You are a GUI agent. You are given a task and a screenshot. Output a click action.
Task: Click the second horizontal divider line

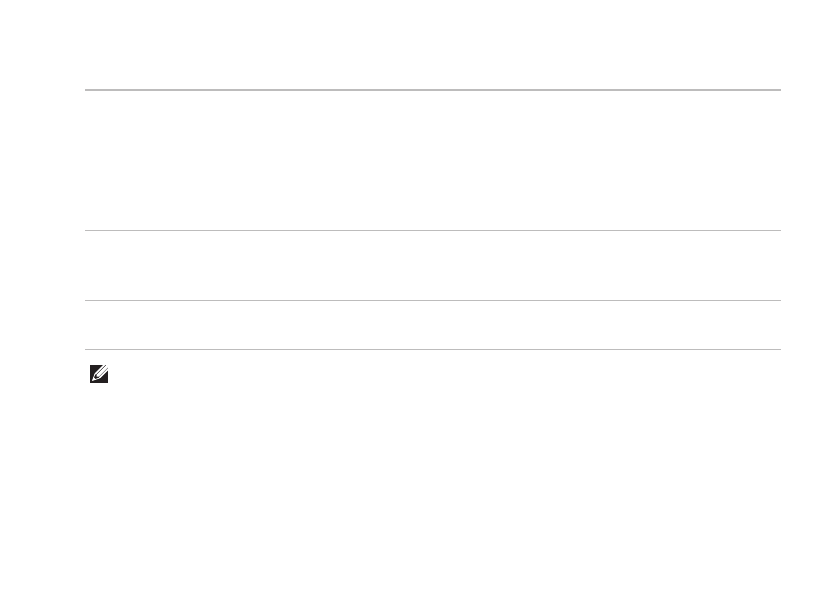pyautogui.click(x=431, y=232)
